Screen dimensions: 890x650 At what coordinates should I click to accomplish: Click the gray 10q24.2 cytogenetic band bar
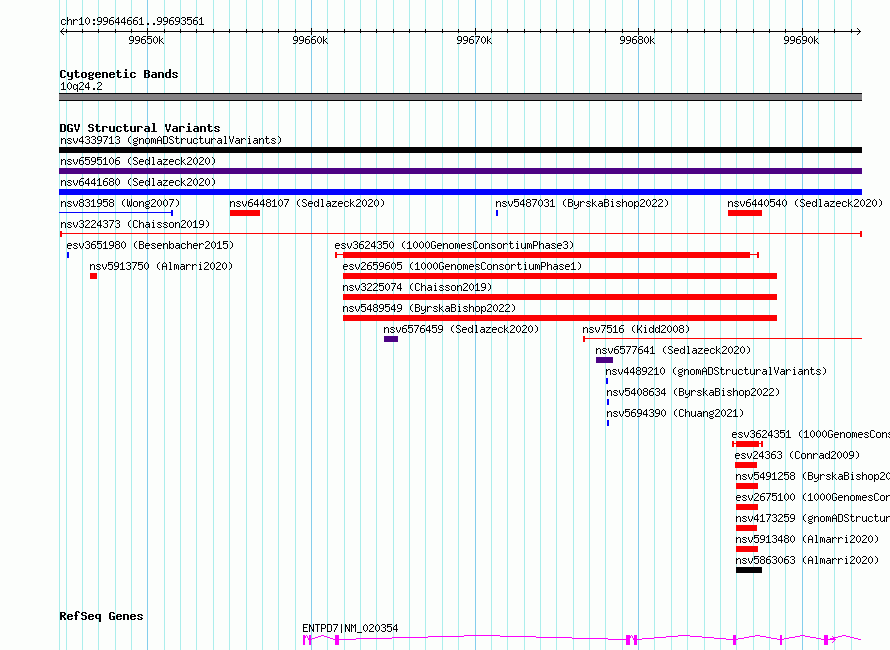point(460,97)
